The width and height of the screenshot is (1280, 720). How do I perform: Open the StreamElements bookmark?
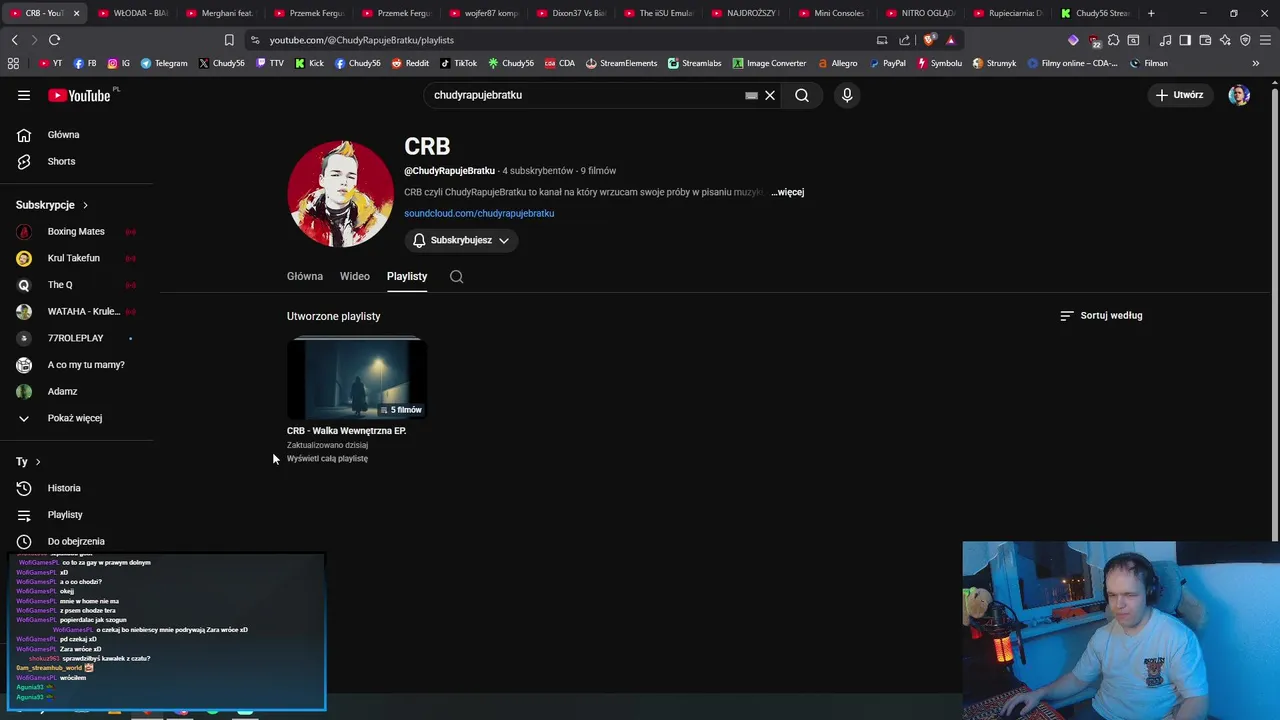[621, 63]
